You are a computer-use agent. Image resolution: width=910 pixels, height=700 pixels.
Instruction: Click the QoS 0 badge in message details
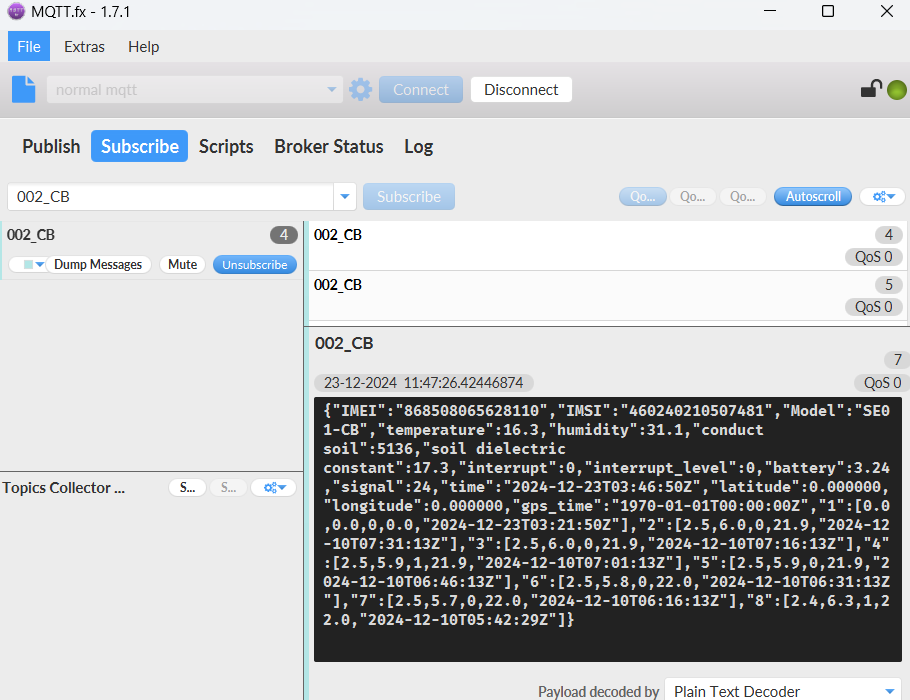click(x=882, y=383)
